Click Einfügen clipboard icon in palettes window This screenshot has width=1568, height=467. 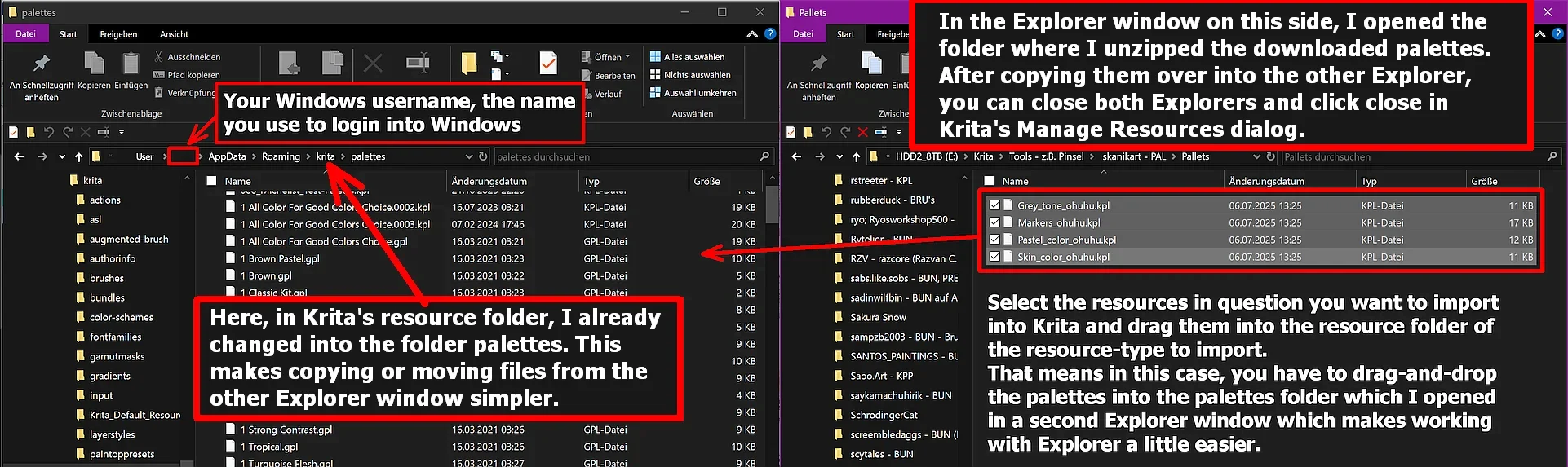coord(131,63)
